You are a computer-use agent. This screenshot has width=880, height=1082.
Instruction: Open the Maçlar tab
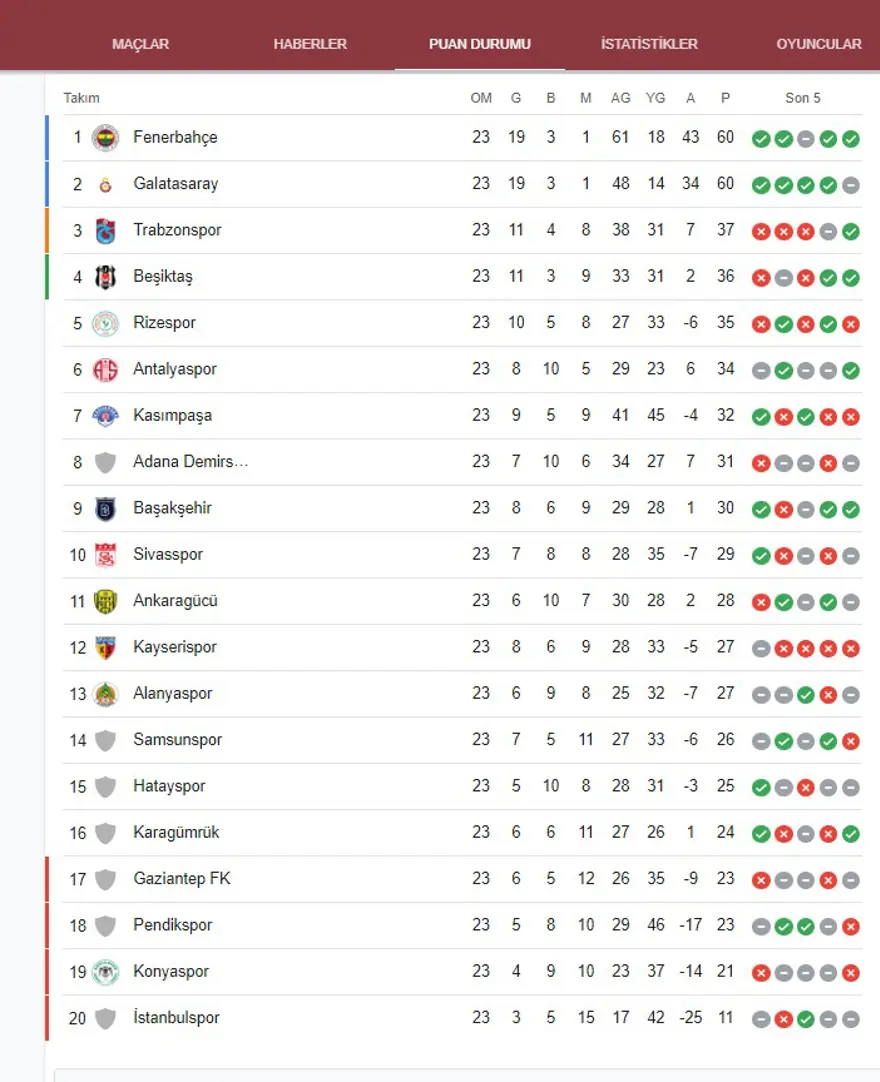click(140, 44)
